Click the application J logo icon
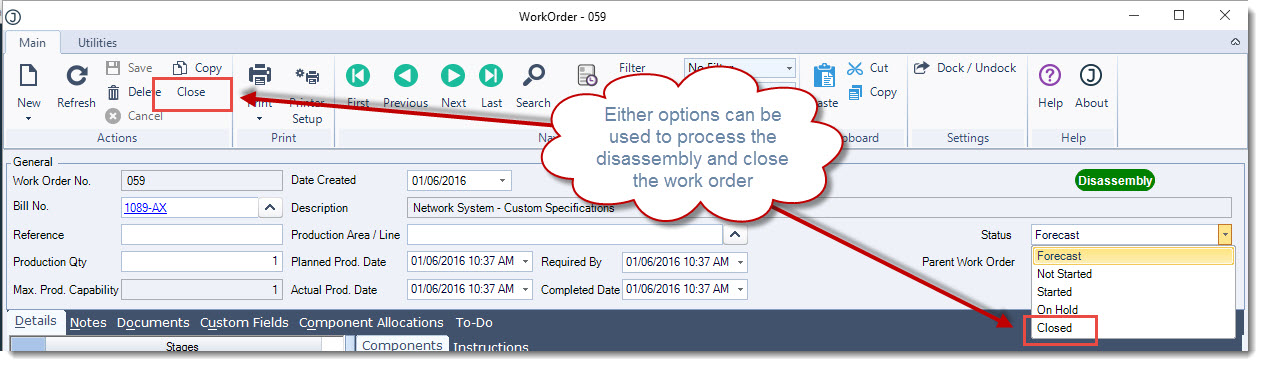This screenshot has width=1263, height=366. click(14, 16)
